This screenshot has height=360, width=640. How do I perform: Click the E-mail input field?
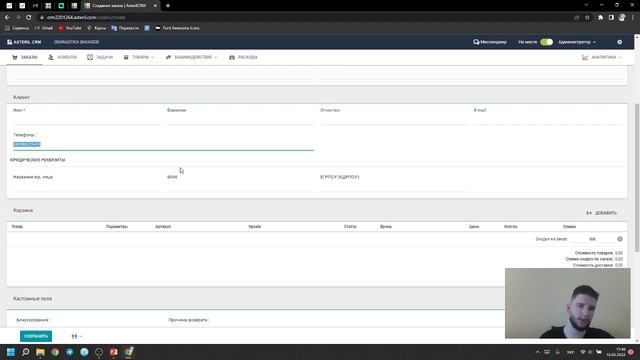[x=547, y=119]
